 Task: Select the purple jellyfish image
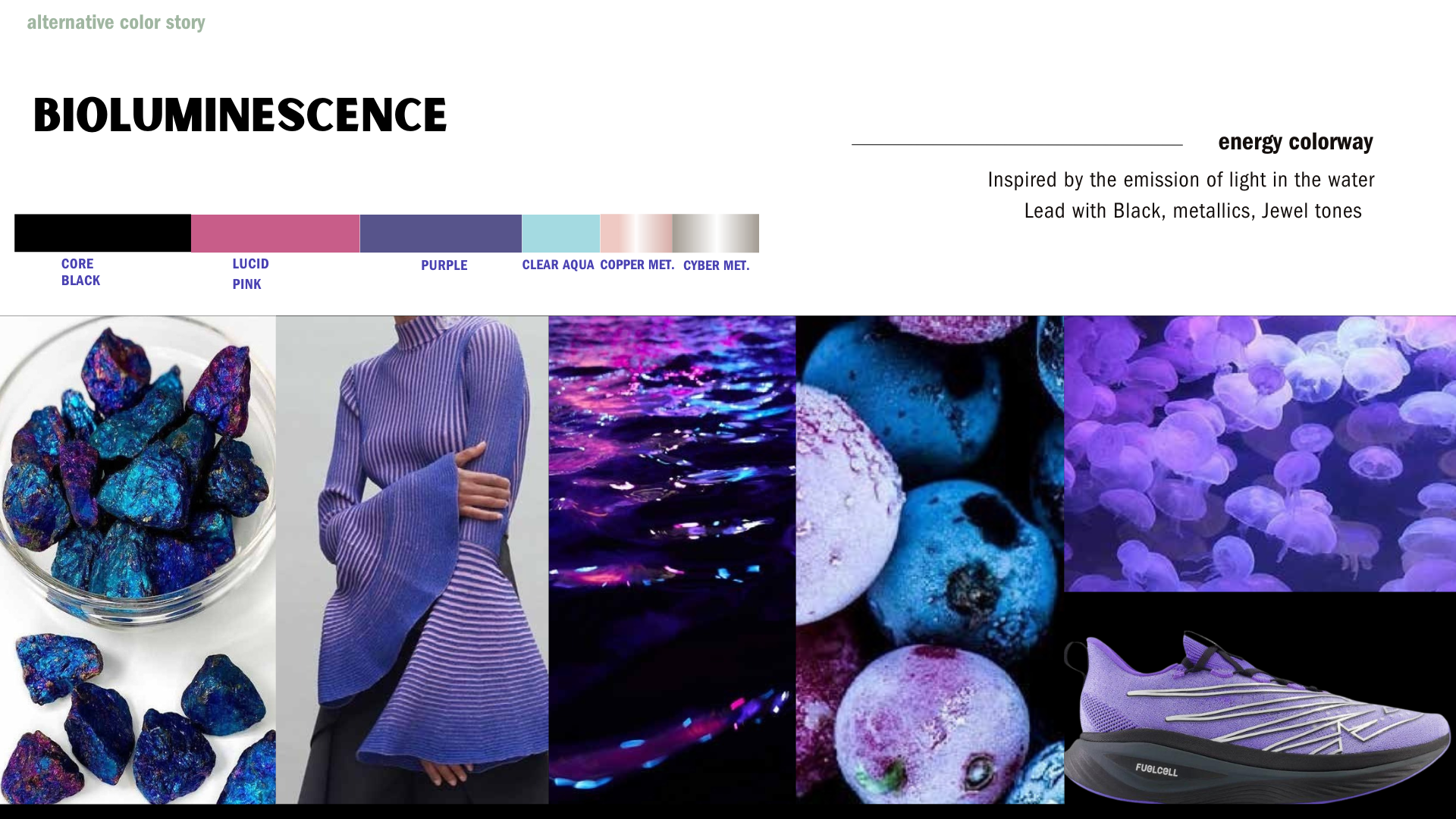pyautogui.click(x=1260, y=453)
